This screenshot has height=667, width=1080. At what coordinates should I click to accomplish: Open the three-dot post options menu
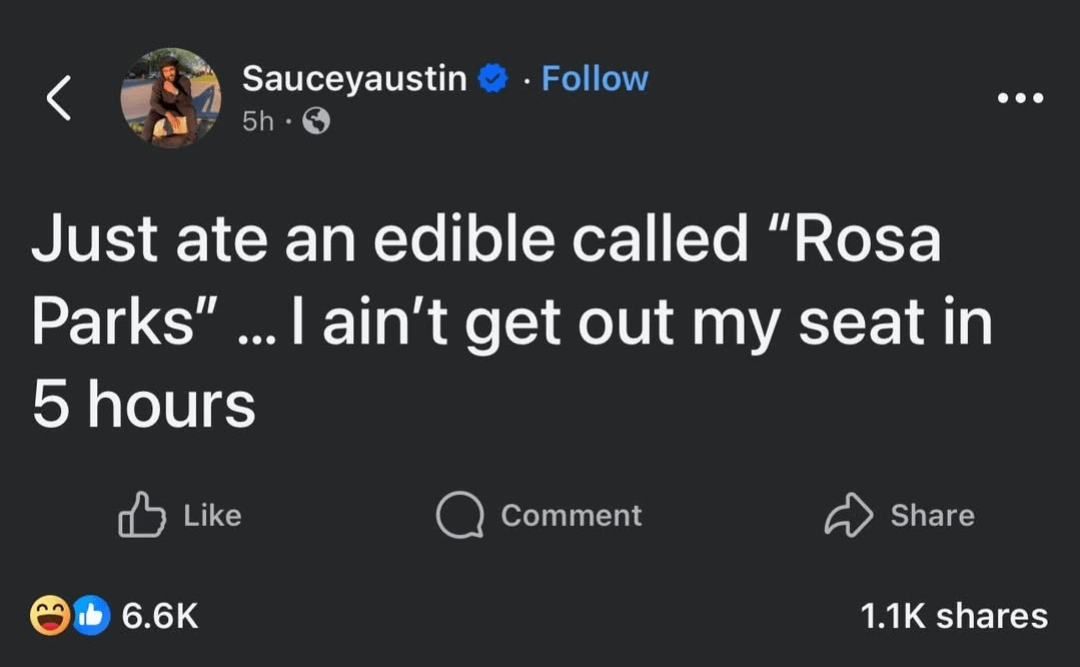point(1019,98)
